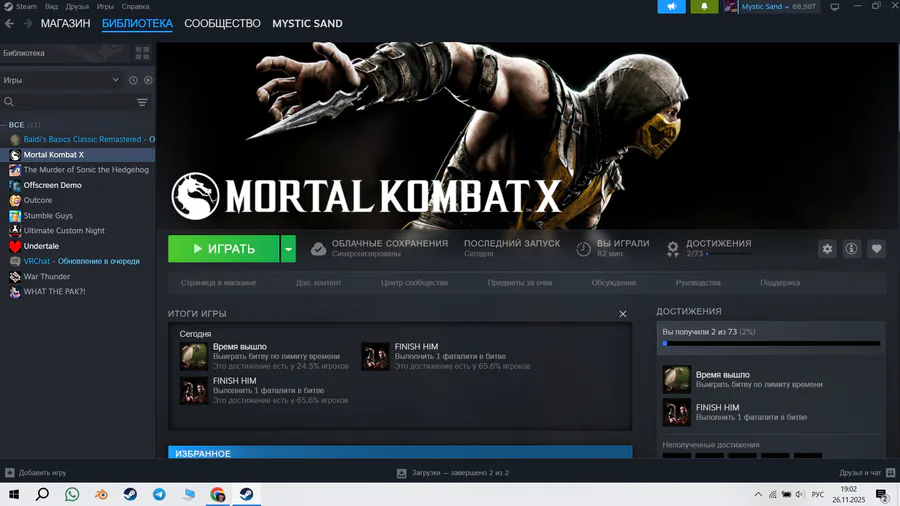Image resolution: width=900 pixels, height=506 pixels.
Task: Open the Игры category dropdown
Action: [x=60, y=80]
